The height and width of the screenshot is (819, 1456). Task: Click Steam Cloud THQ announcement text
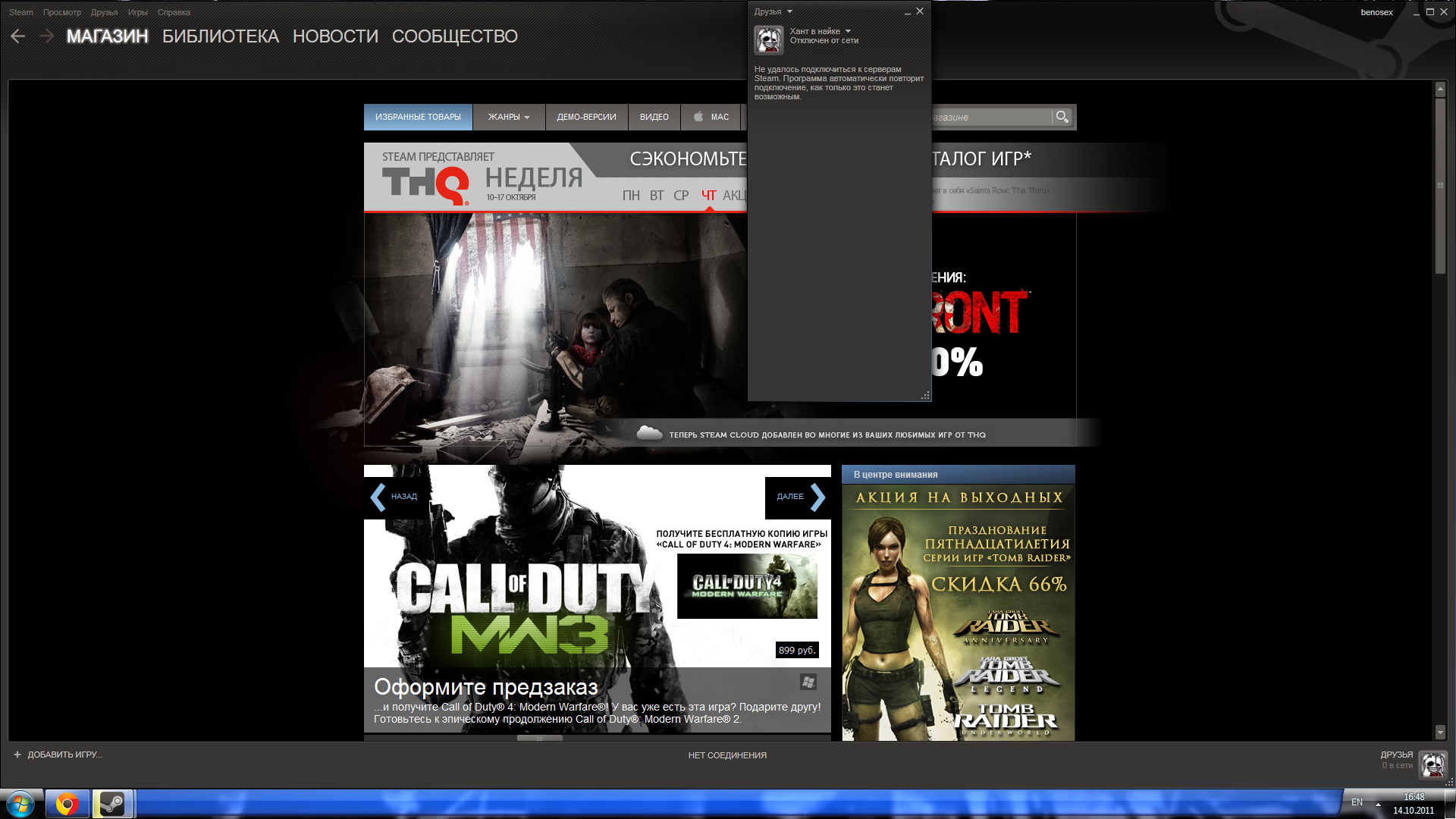[827, 435]
